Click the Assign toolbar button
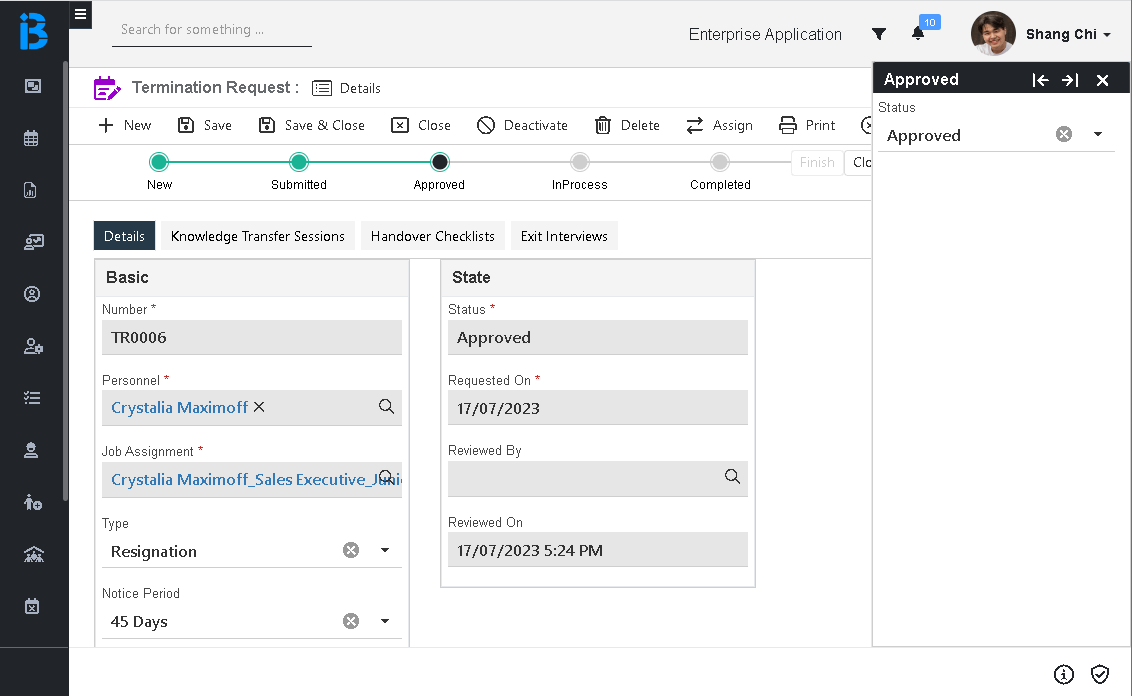Screen dimensions: 1132x696 (x=719, y=125)
